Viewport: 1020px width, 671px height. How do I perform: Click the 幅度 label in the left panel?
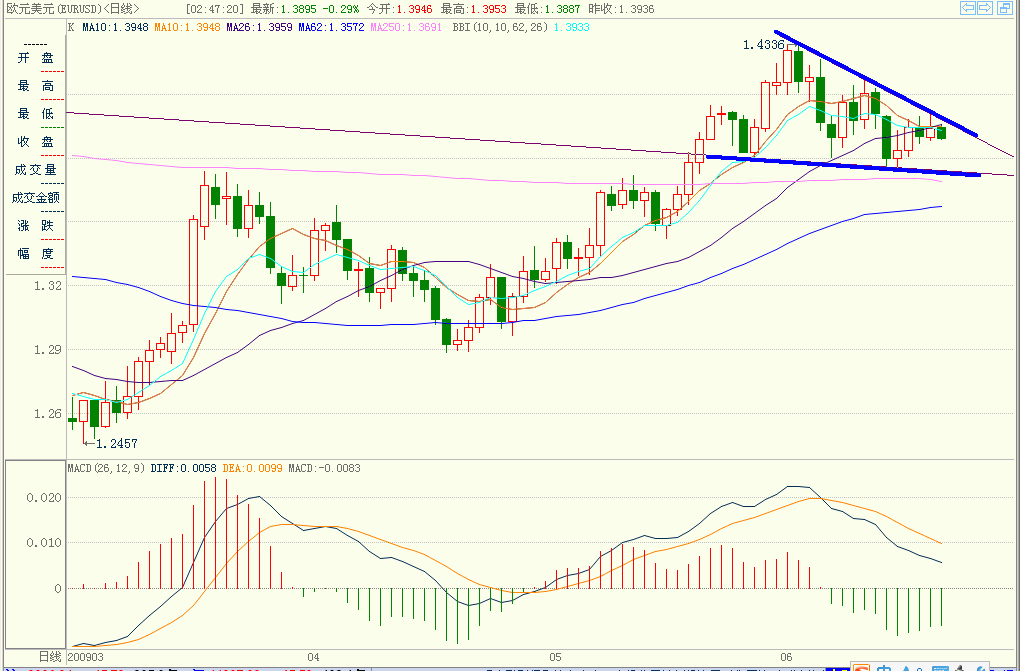[35, 254]
